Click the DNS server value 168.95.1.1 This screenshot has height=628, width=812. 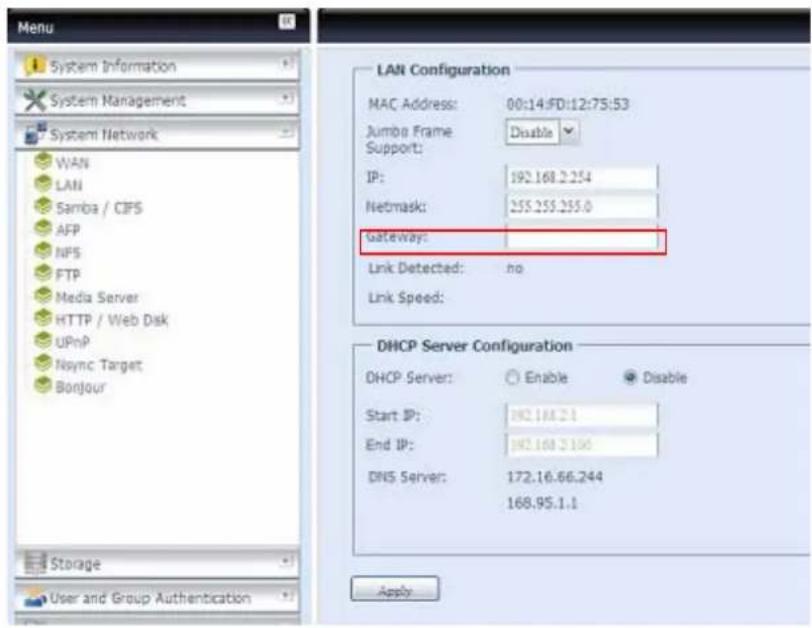(x=542, y=503)
